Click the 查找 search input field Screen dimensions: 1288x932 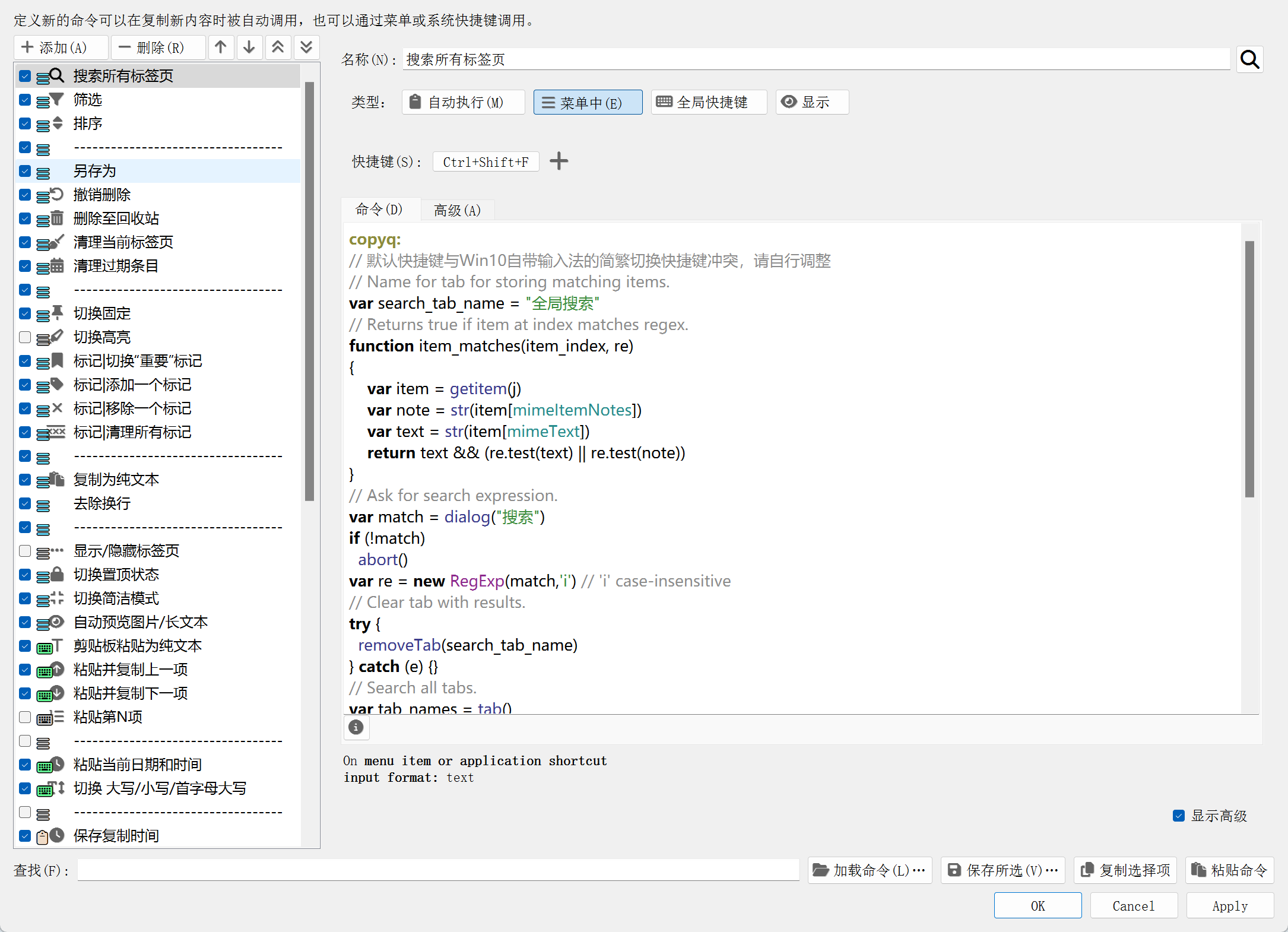pos(438,870)
